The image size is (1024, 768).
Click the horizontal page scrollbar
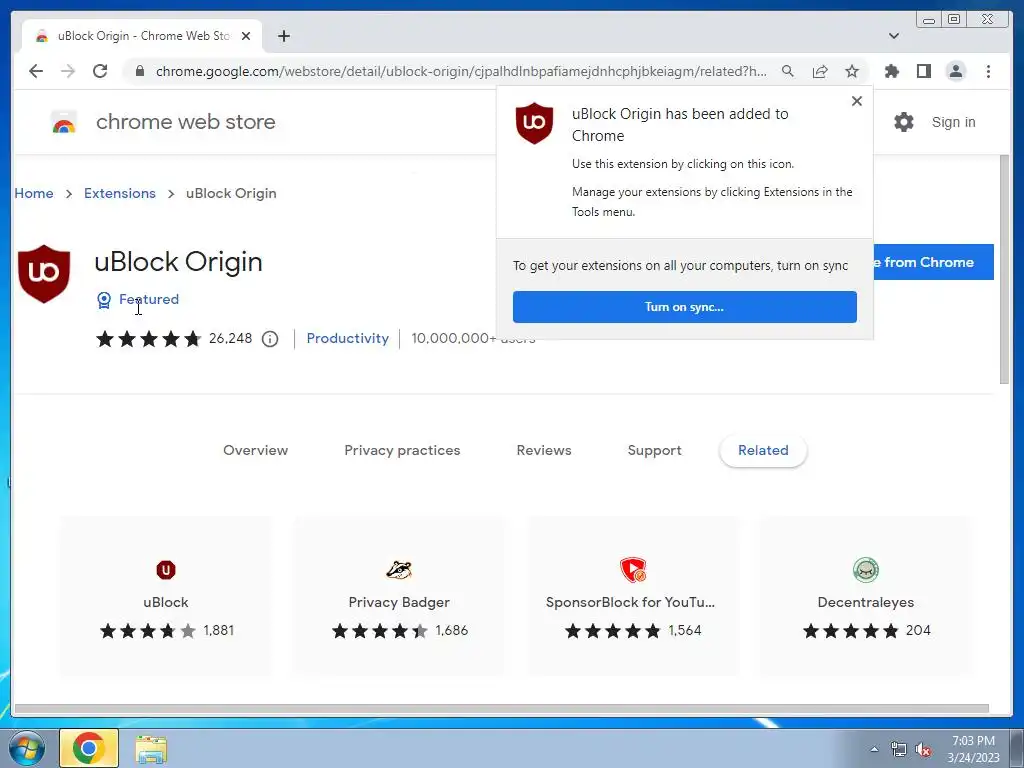click(502, 709)
